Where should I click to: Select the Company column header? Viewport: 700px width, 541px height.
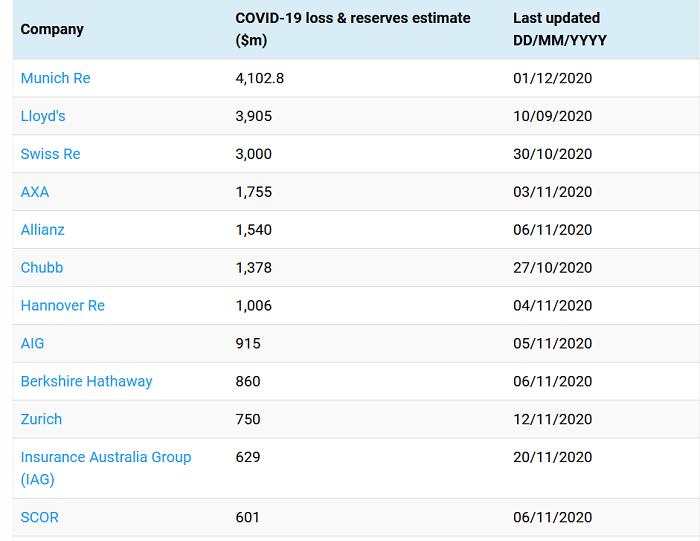tap(52, 29)
